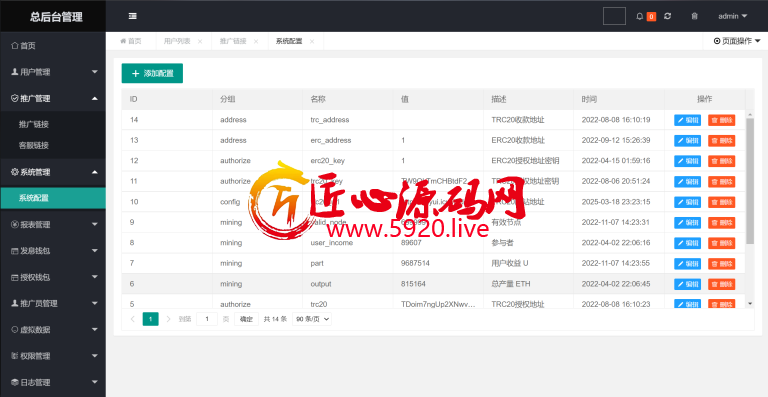Viewport: 768px width, 397px height.
Task: Open 推广链接 in the sidebar
Action: click(53, 124)
